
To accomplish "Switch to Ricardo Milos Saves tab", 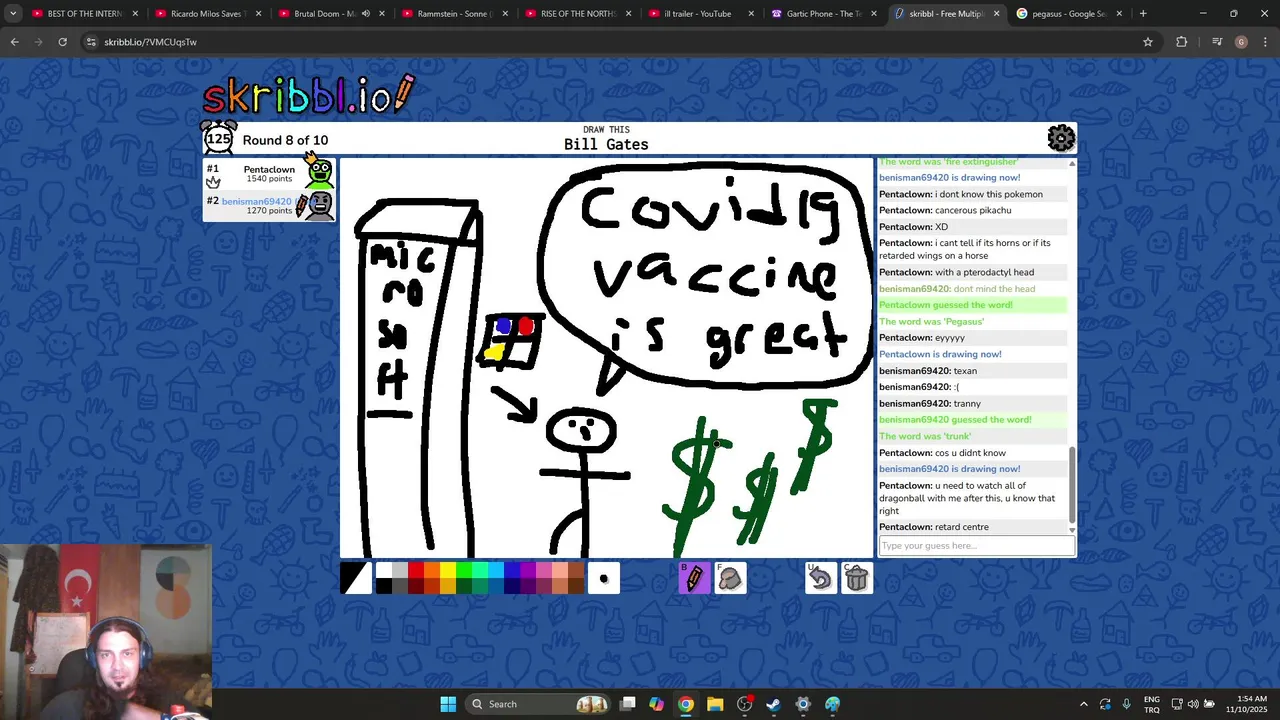I will 208,14.
